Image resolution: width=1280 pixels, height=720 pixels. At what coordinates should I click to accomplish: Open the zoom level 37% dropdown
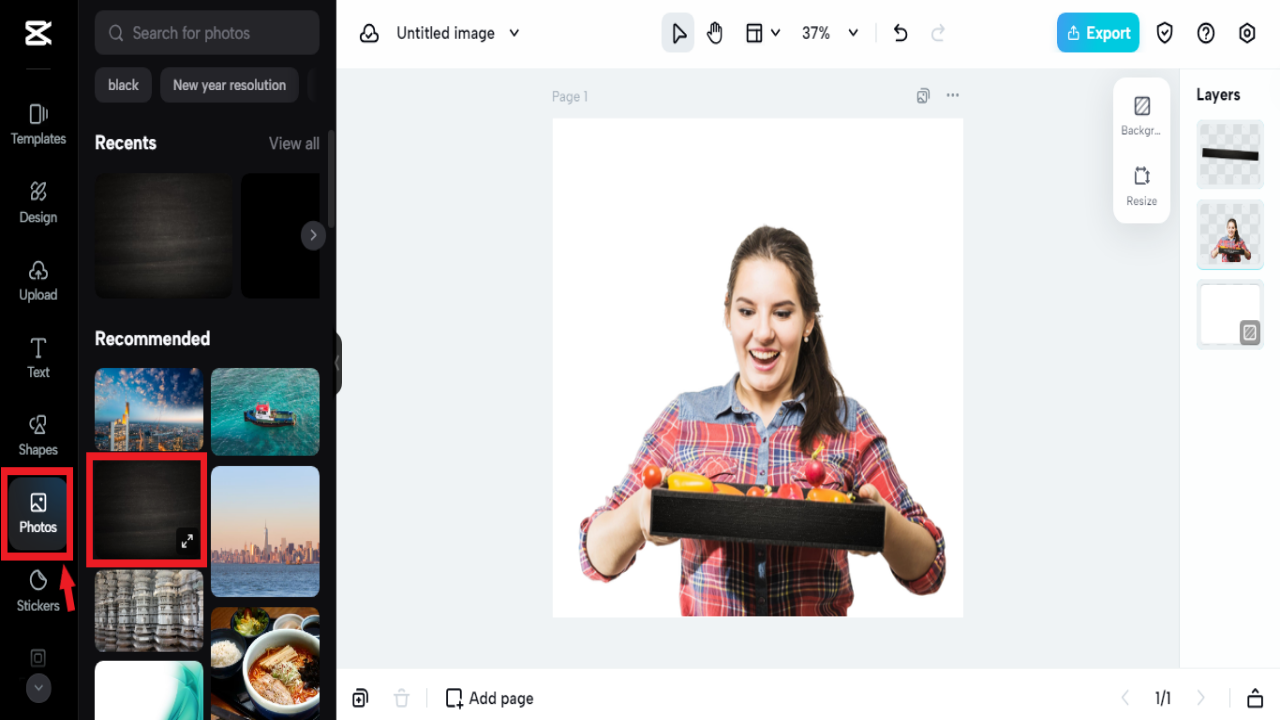pyautogui.click(x=828, y=32)
